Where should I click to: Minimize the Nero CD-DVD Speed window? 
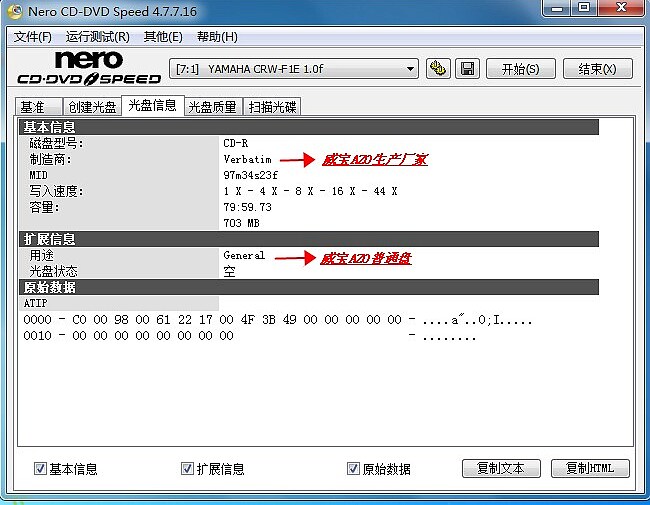(x=557, y=8)
